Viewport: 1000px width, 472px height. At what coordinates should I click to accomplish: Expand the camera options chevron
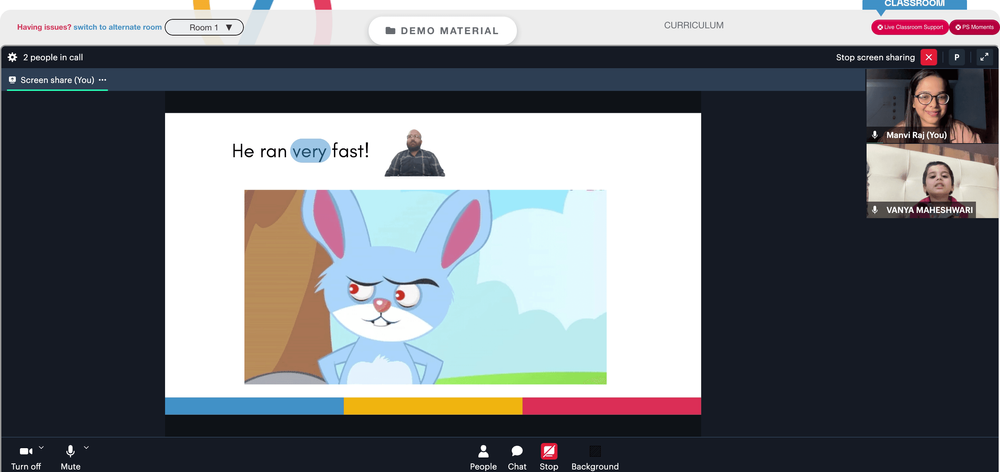pos(41,447)
